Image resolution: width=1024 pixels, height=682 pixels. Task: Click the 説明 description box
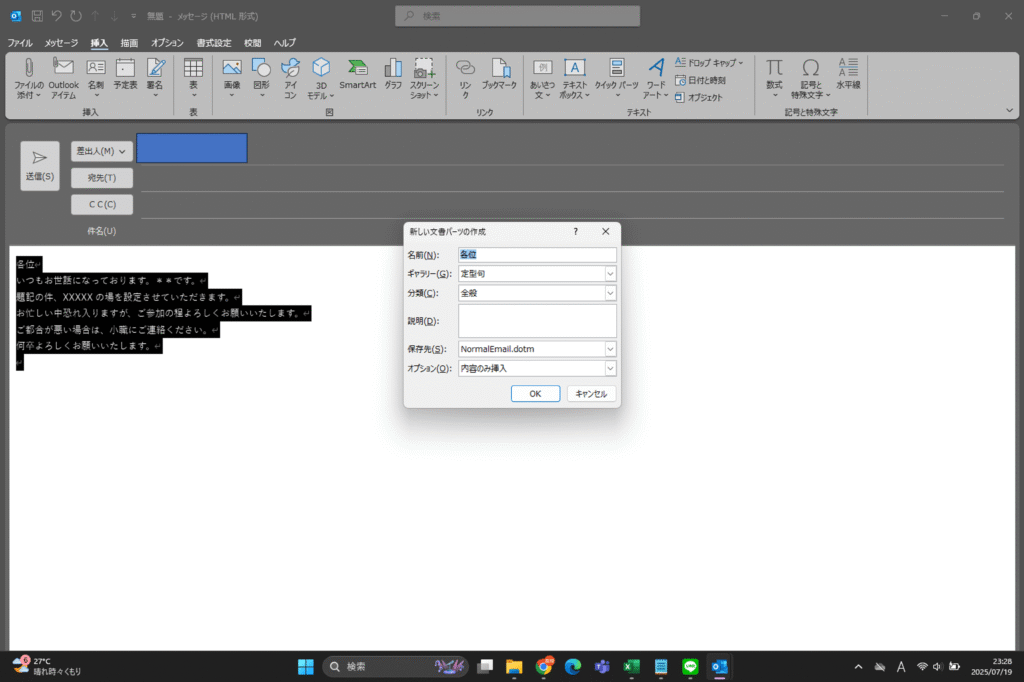pyautogui.click(x=537, y=321)
